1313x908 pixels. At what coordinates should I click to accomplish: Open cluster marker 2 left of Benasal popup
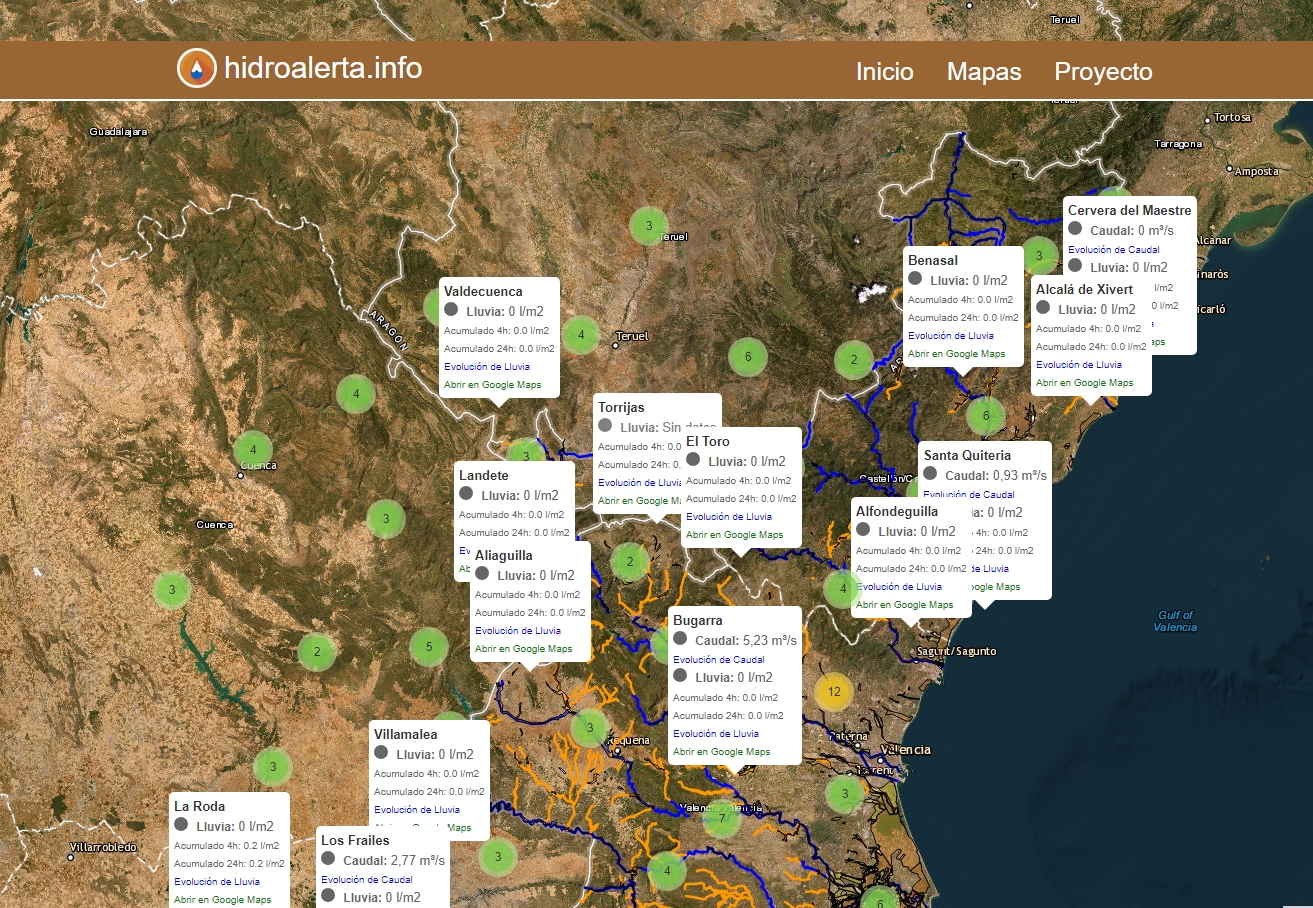854,360
